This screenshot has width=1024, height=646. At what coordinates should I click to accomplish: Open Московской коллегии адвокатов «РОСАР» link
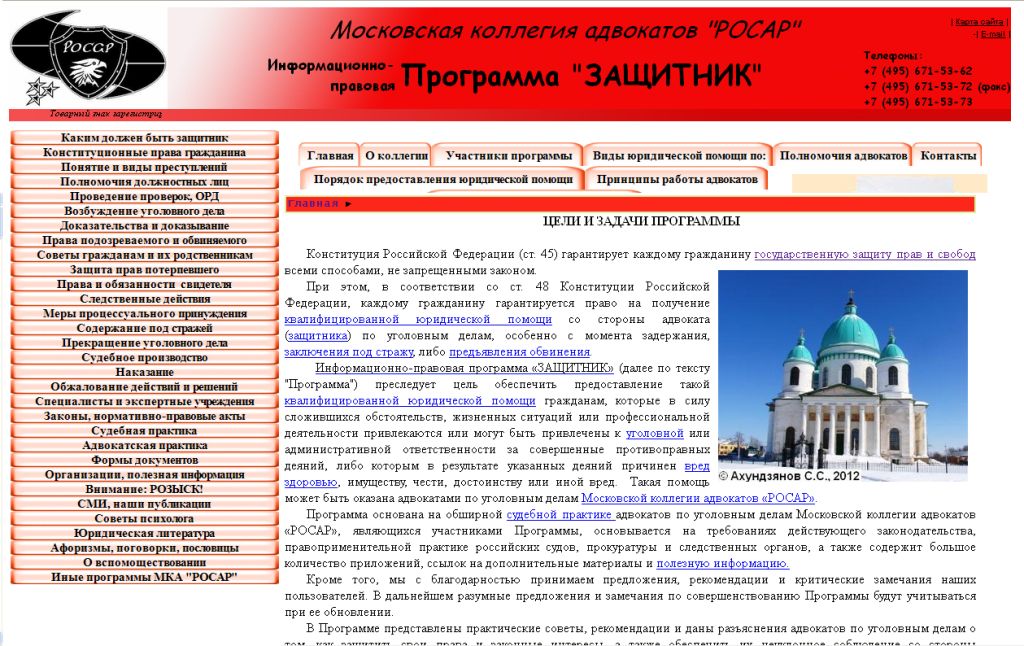point(697,498)
